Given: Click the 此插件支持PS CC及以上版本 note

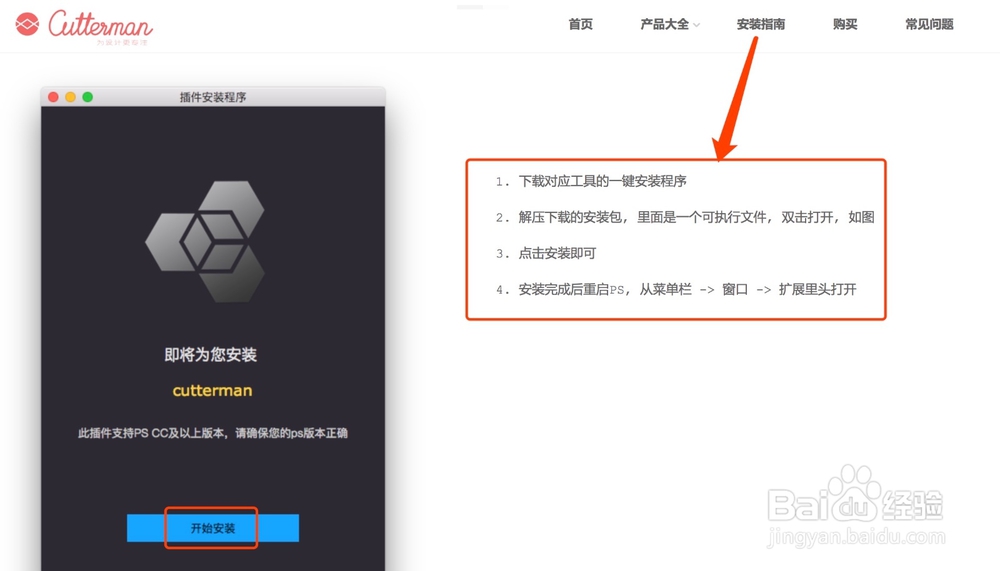Looking at the screenshot, I should (212, 433).
